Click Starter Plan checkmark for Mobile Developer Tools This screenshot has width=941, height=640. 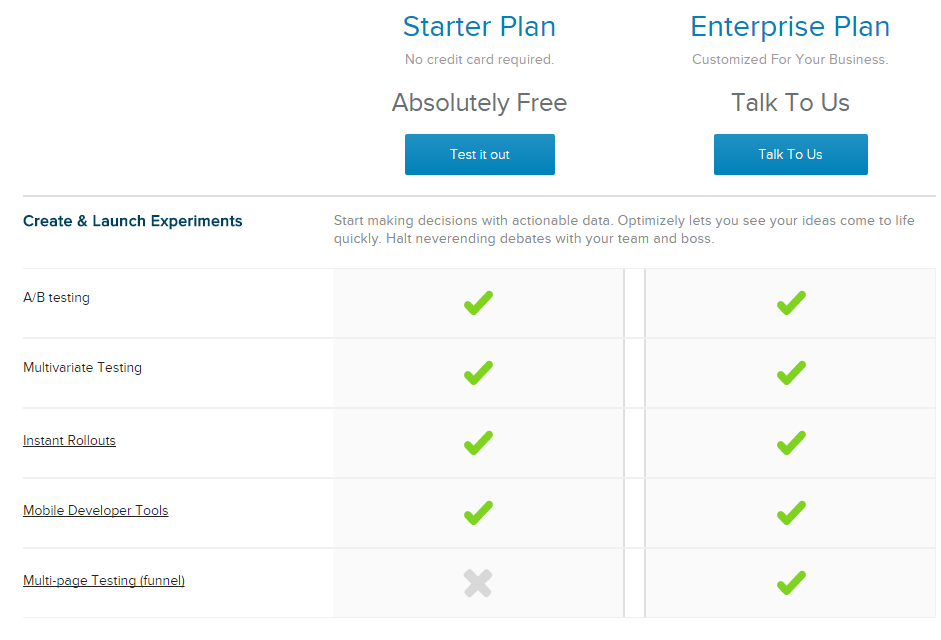(x=479, y=513)
